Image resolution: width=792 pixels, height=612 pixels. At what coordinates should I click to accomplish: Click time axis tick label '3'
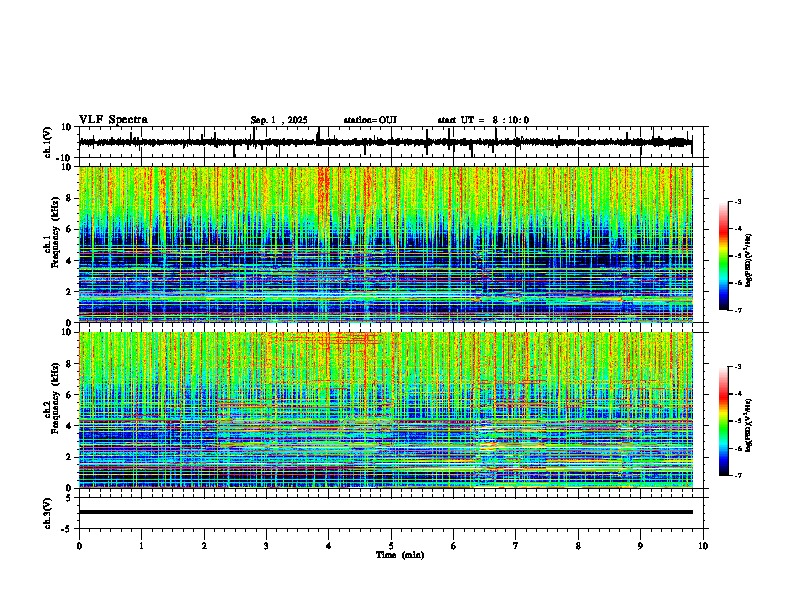(x=266, y=546)
